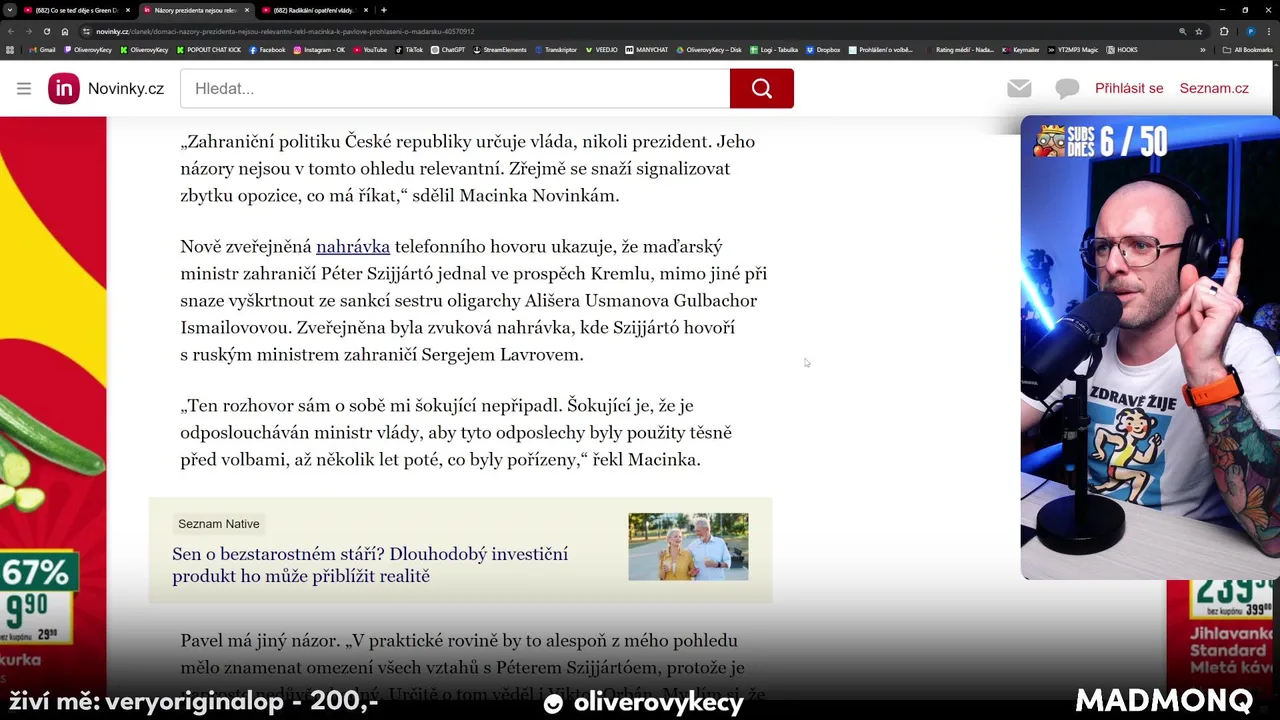Image resolution: width=1280 pixels, height=720 pixels.
Task: Close the 'Názory prezidenta' tab
Action: pyautogui.click(x=245, y=10)
